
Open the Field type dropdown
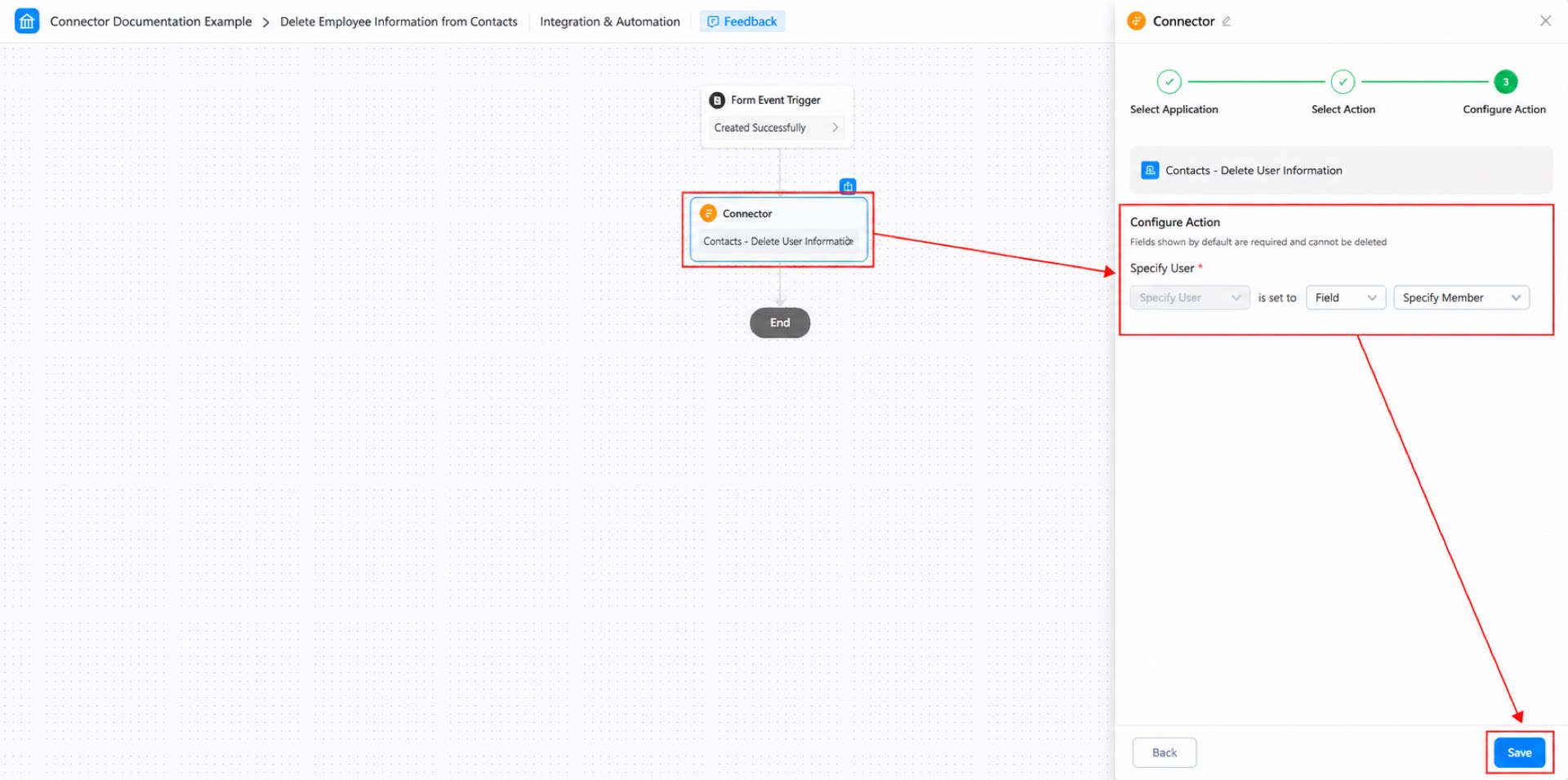[x=1345, y=297]
